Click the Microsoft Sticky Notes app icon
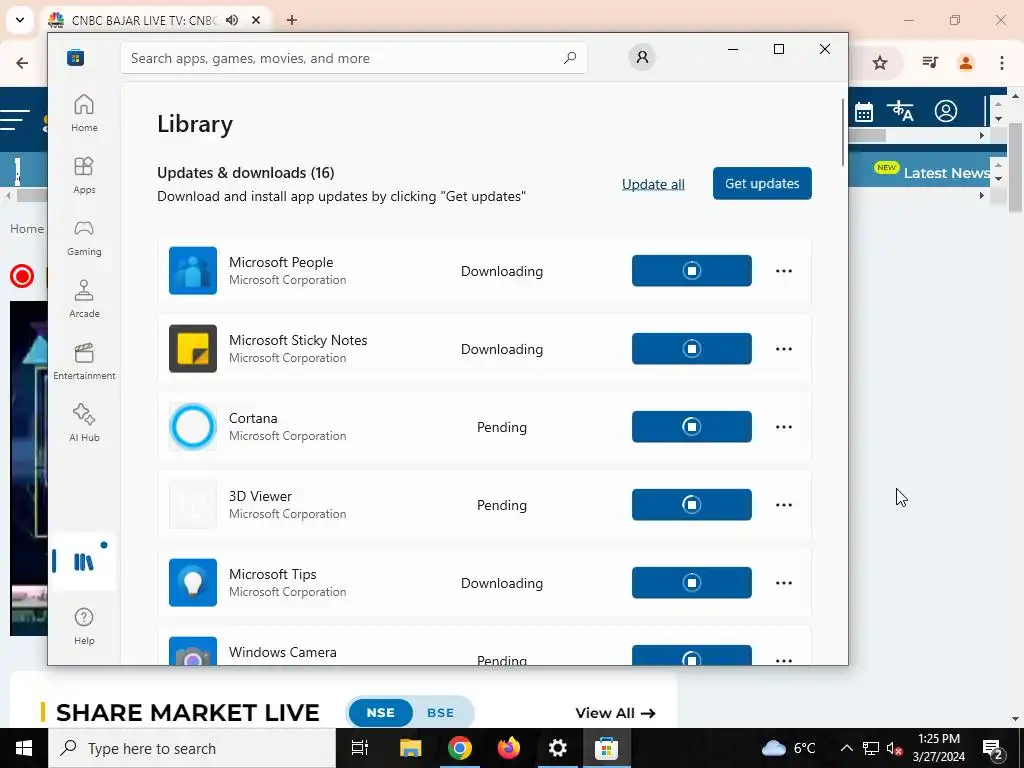This screenshot has width=1024, height=768. [x=193, y=349]
